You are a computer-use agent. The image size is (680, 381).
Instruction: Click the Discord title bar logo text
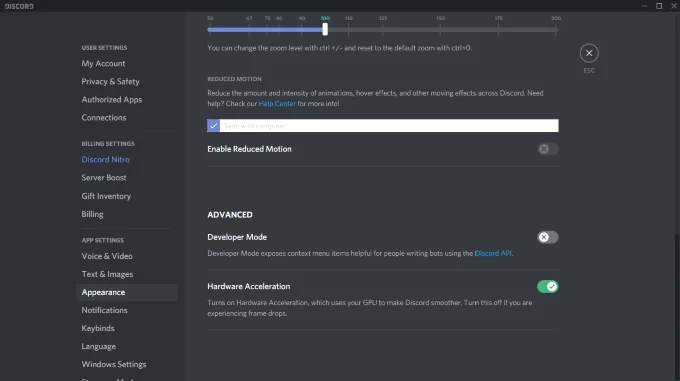[19, 6]
